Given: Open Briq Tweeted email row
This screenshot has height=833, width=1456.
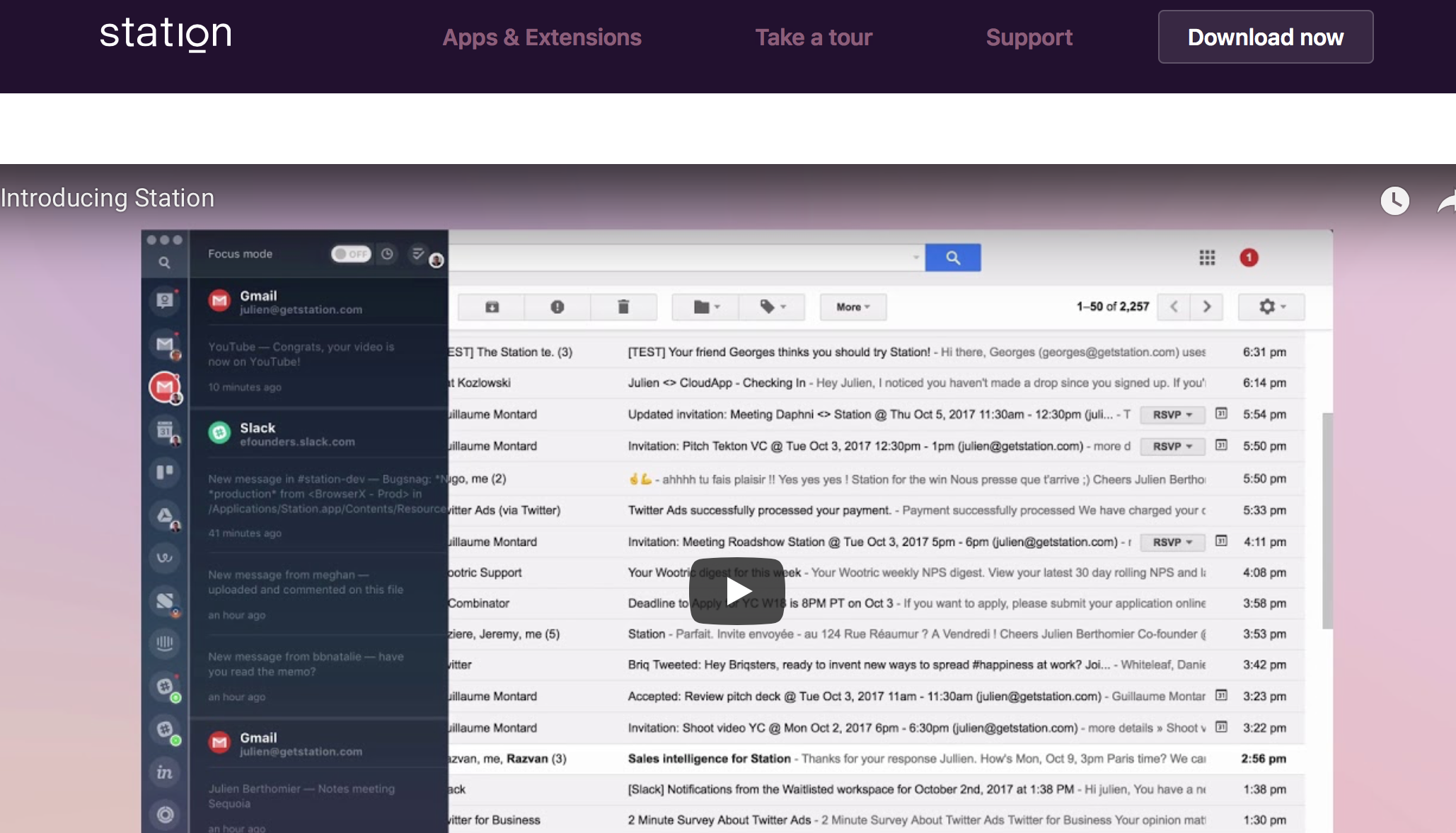Looking at the screenshot, I should tap(876, 665).
